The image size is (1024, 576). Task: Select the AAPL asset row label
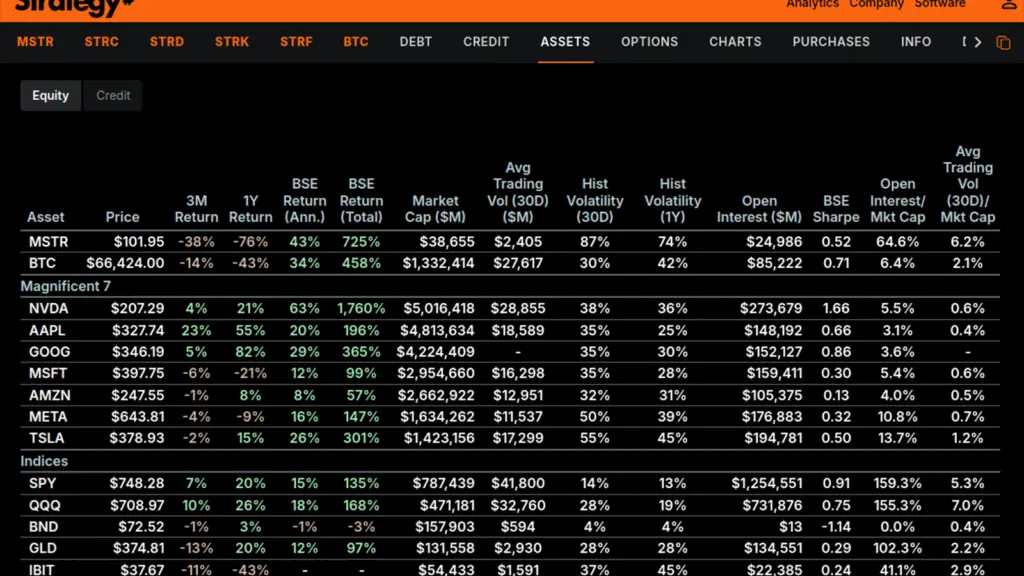coord(47,330)
